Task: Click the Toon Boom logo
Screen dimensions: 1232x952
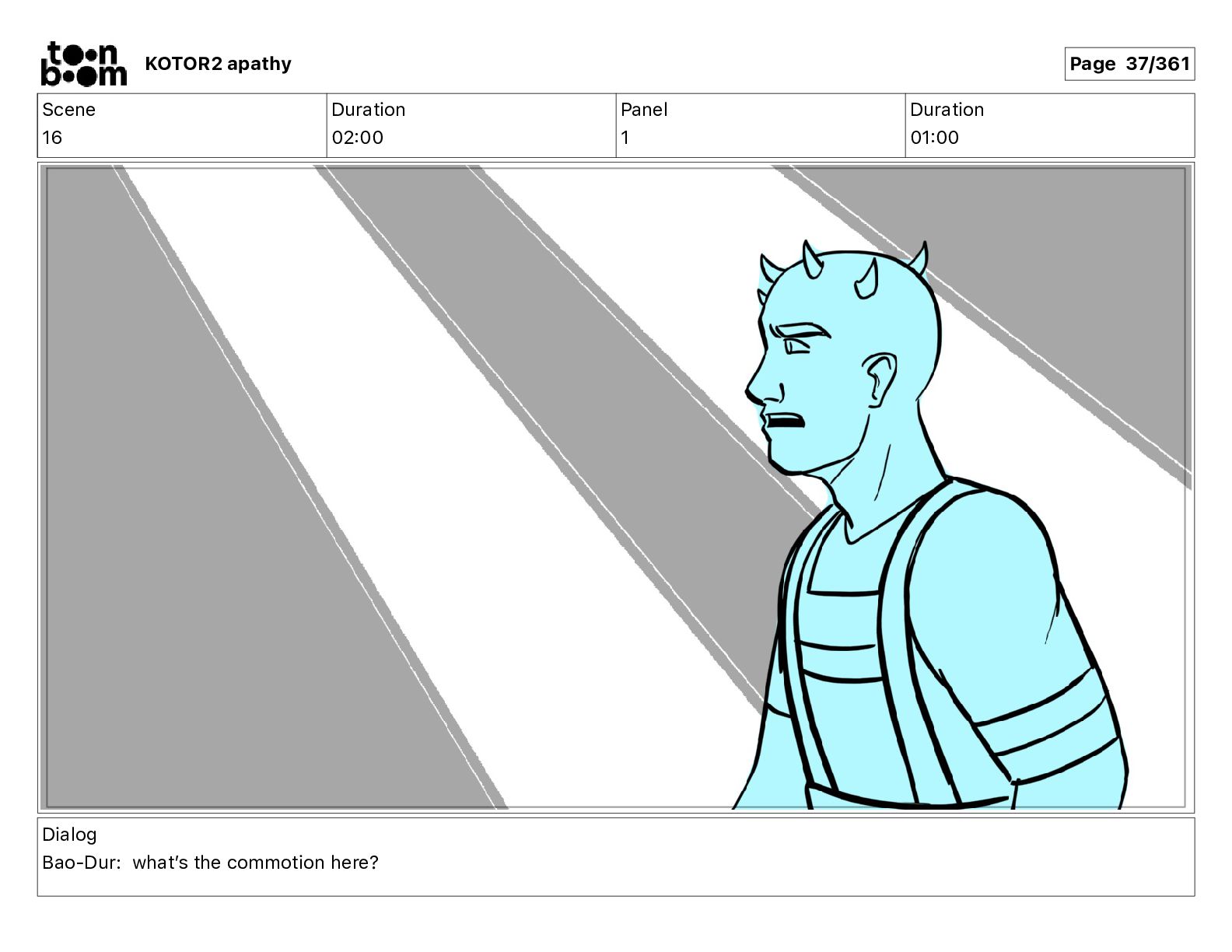Action: point(83,64)
